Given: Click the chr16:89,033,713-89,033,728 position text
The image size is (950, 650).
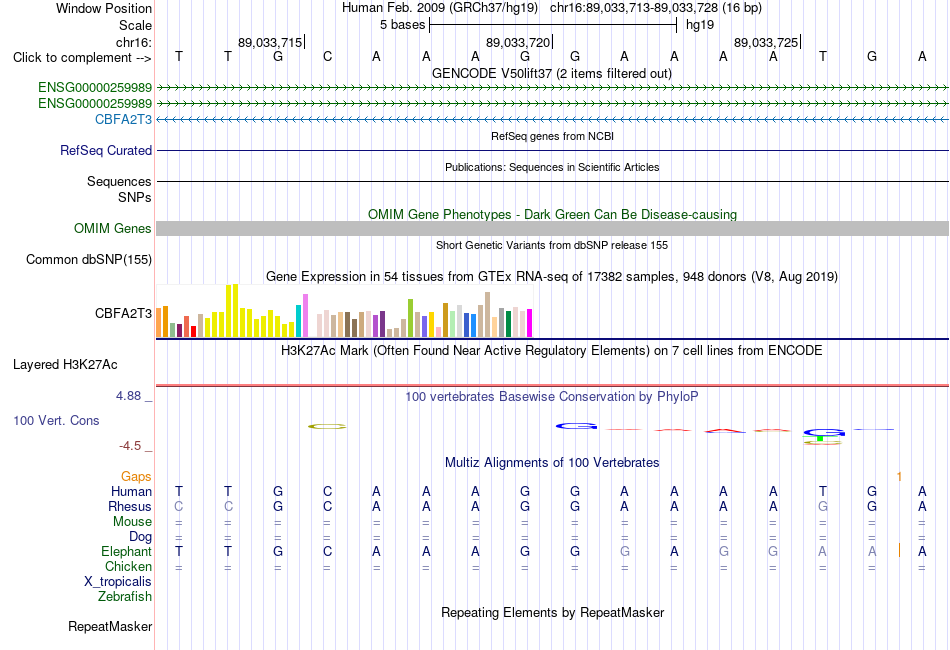Looking at the screenshot, I should click(634, 8).
